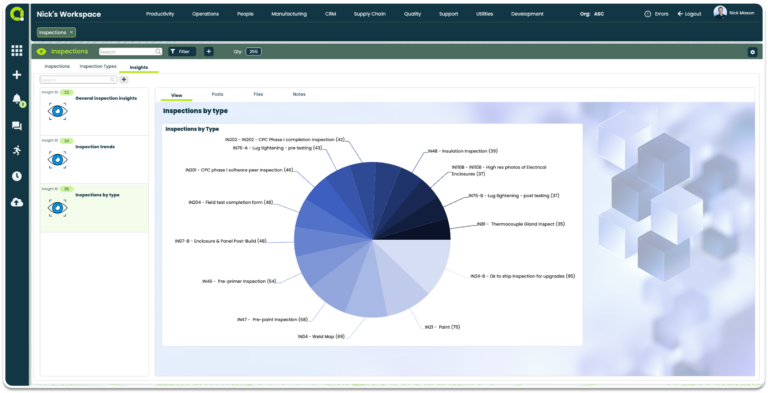This screenshot has width=768, height=393.
Task: Open the Manufacturing menu
Action: 289,14
